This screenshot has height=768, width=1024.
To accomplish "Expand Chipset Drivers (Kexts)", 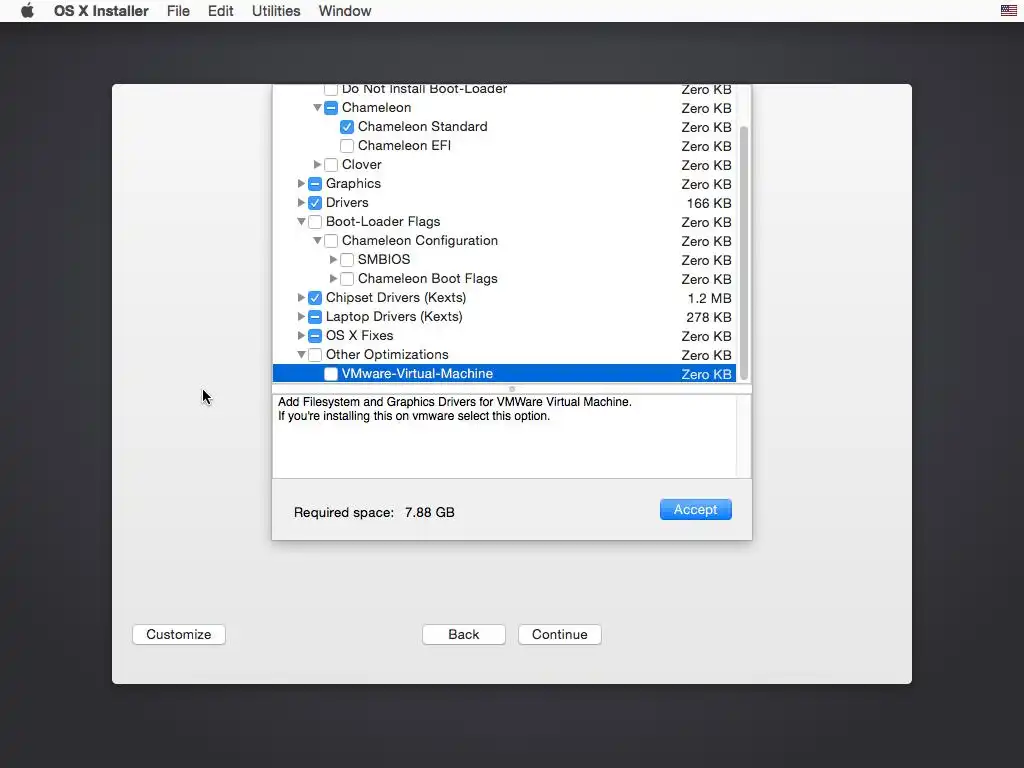I will (301, 297).
